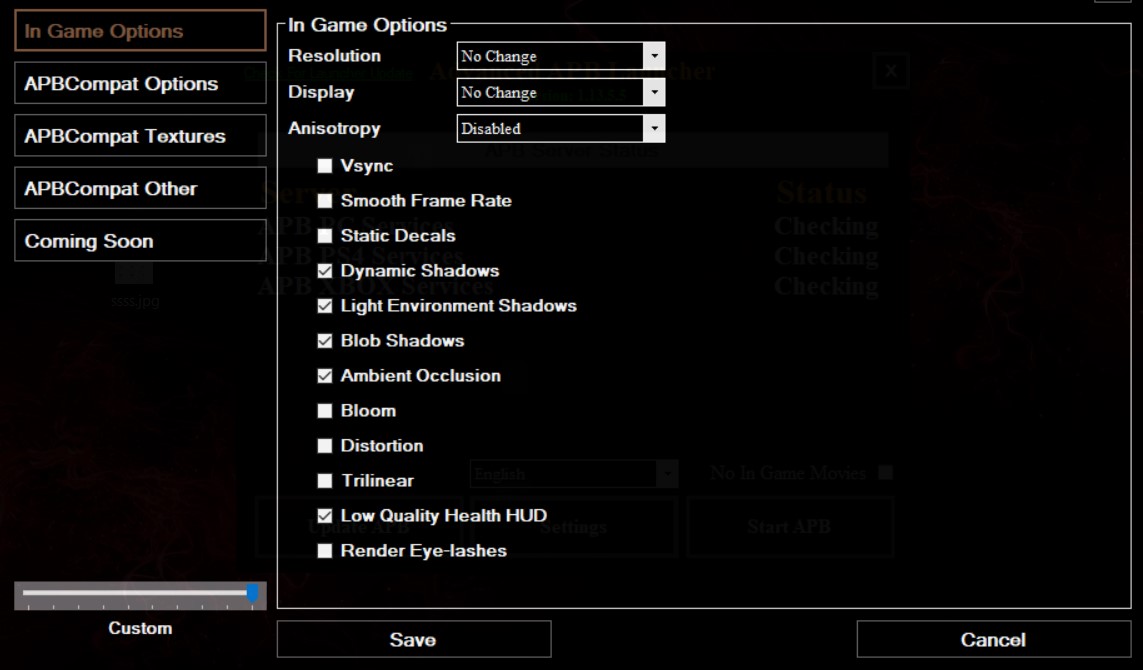Uncheck Low Quality Health HUD
The image size is (1143, 670).
click(325, 516)
